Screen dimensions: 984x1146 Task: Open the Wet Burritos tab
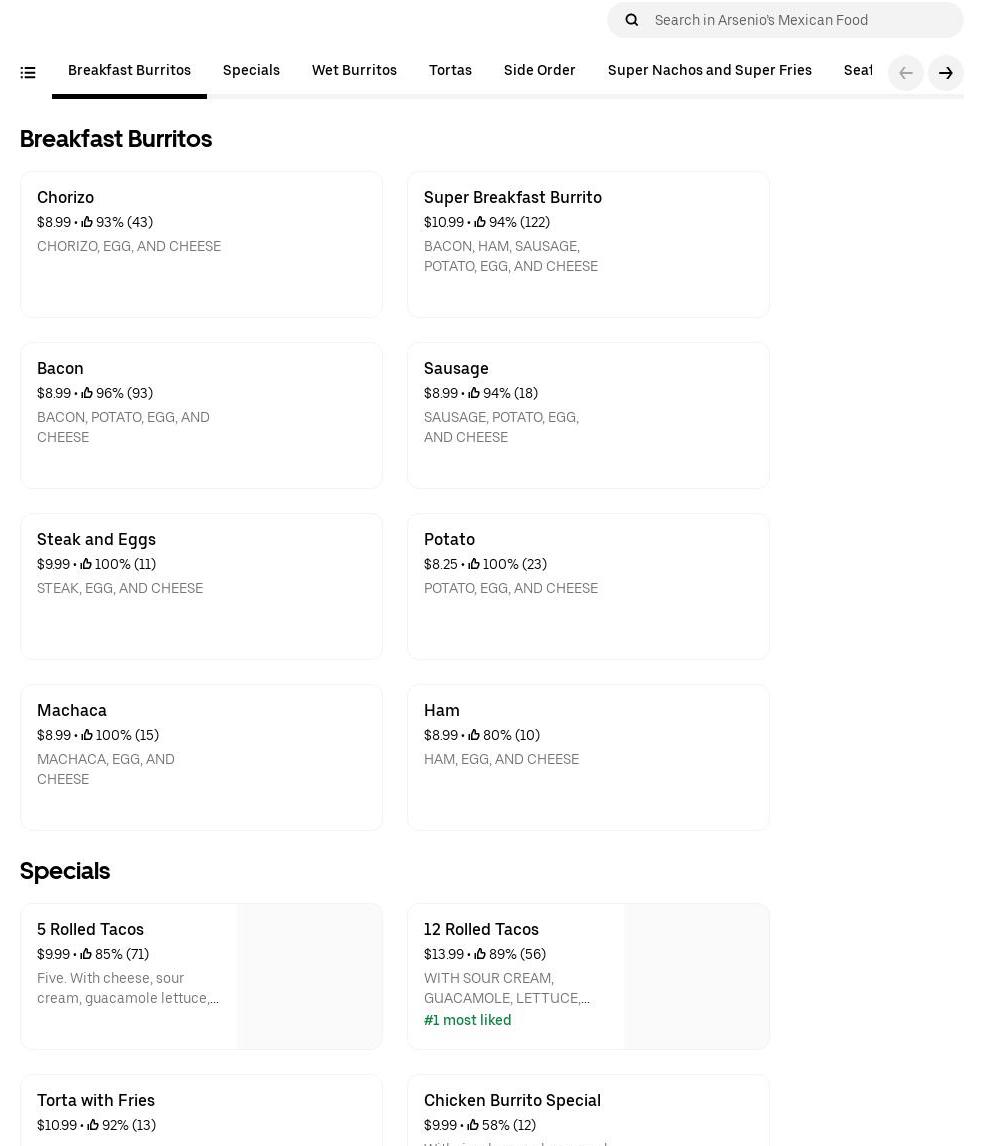[354, 71]
